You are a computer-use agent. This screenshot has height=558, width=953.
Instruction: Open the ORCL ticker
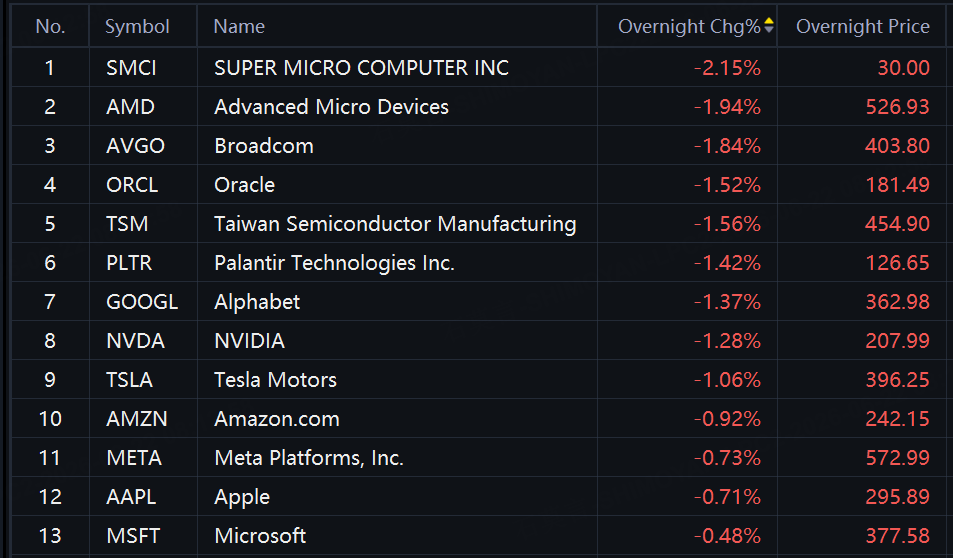(132, 185)
